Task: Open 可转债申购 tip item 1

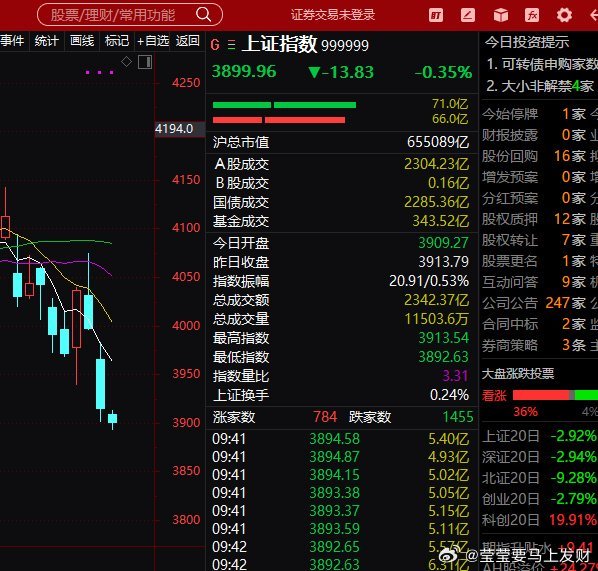Action: 542,64
